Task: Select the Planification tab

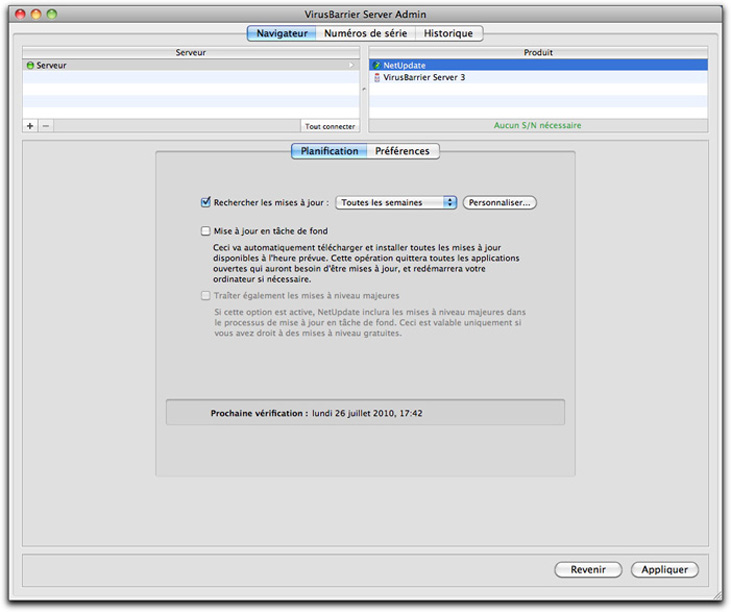Action: [x=329, y=151]
